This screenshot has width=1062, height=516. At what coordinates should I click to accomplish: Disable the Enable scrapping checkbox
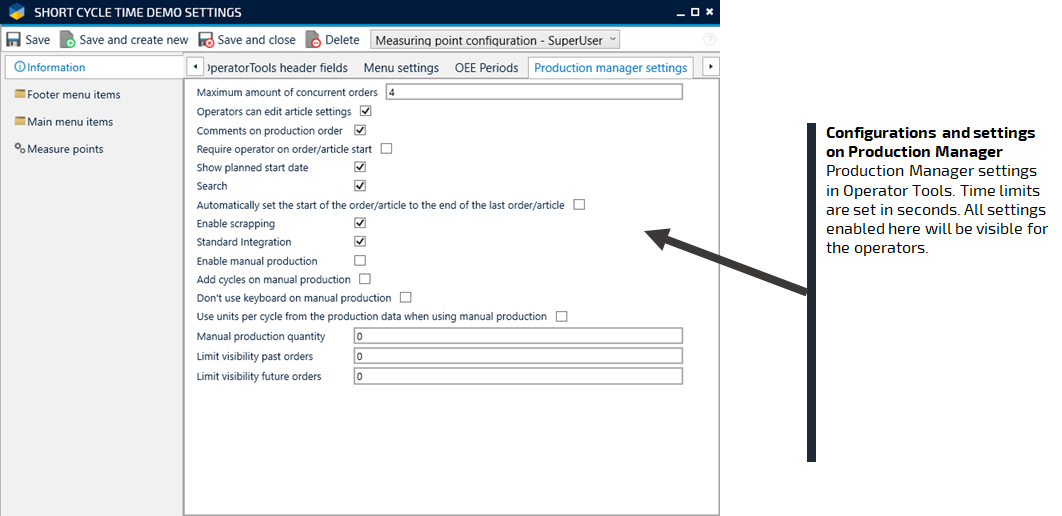(x=360, y=223)
